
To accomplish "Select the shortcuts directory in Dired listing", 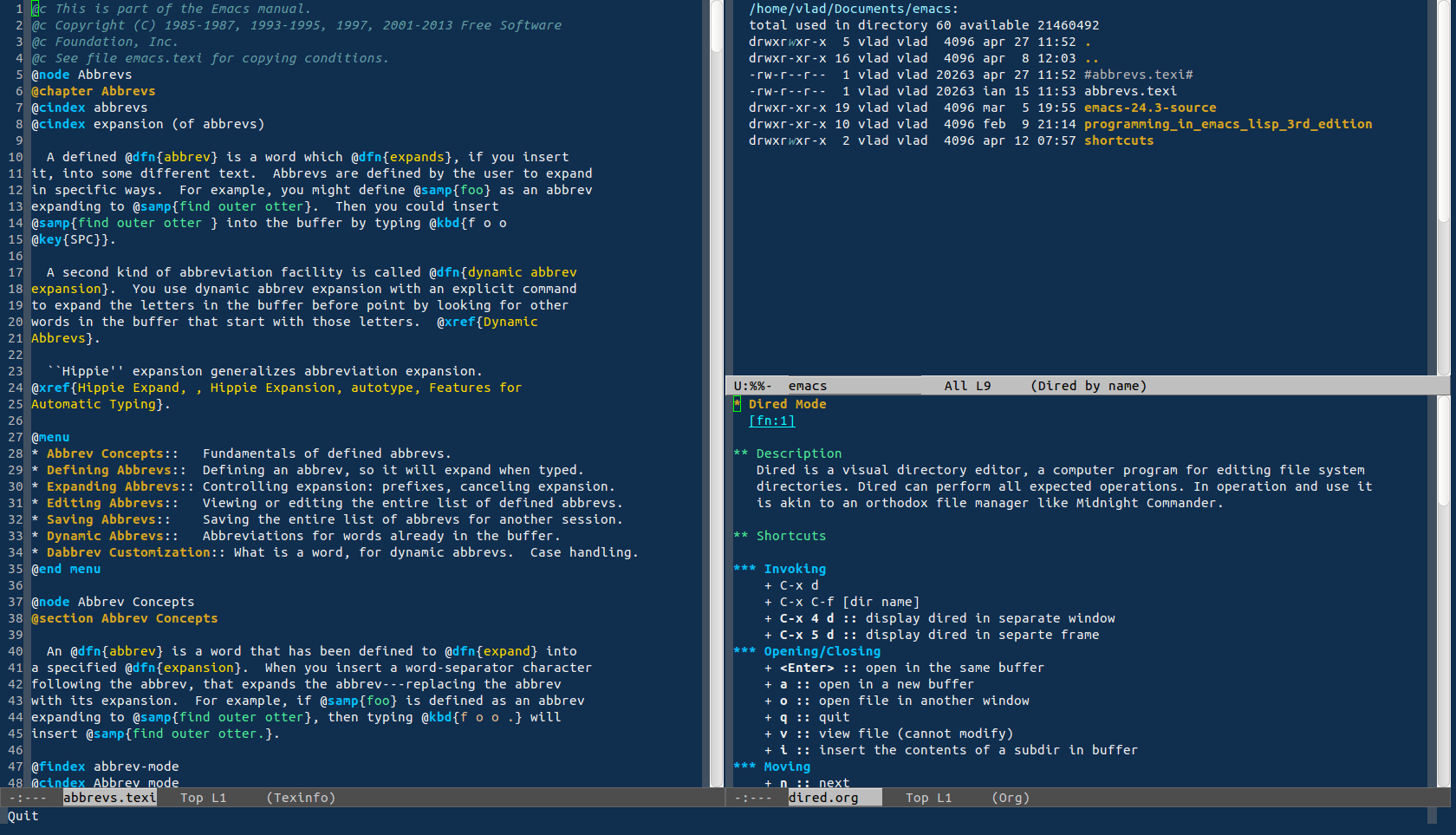I will pyautogui.click(x=1118, y=140).
